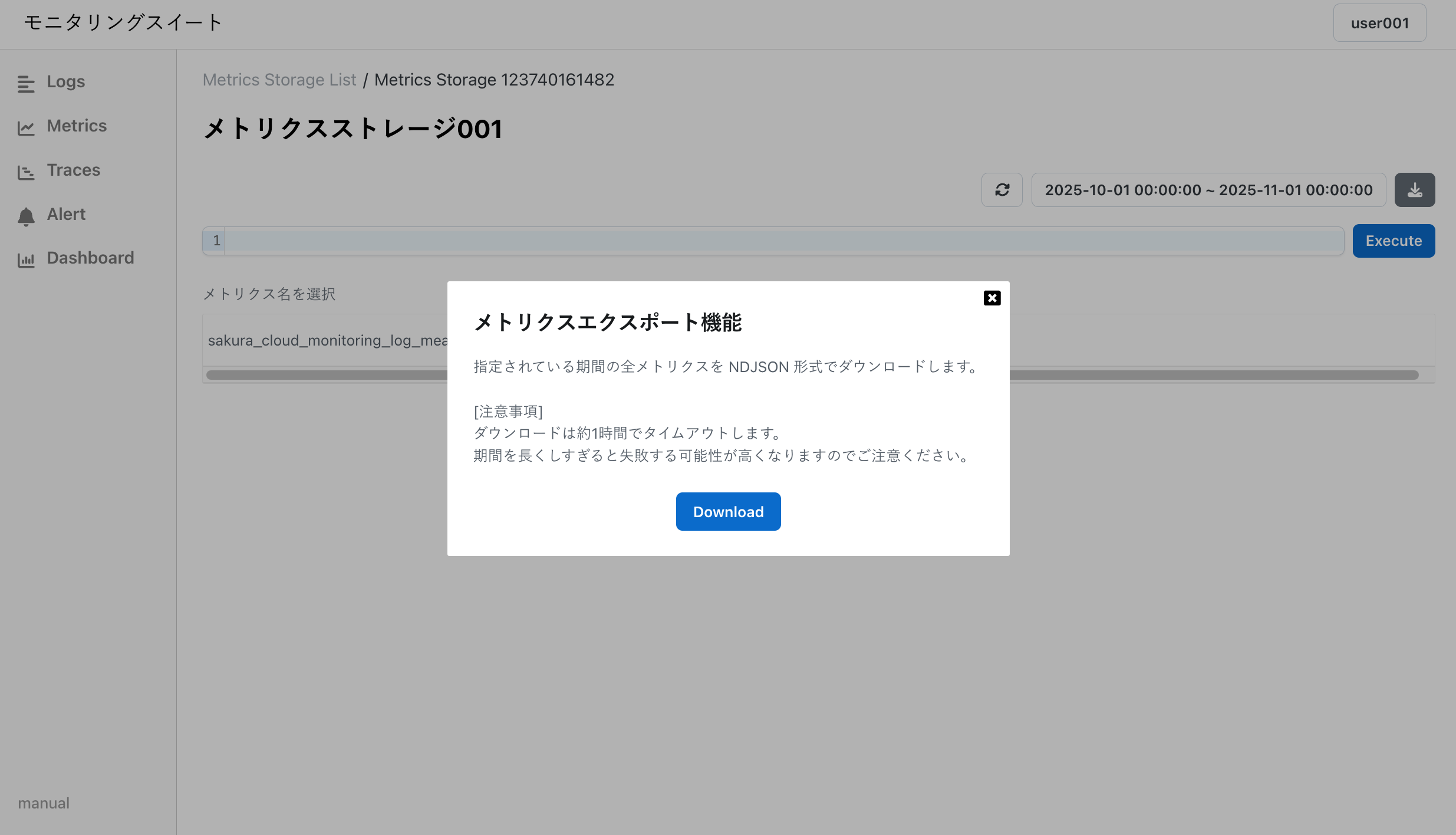Click the Alert bell icon
The height and width of the screenshot is (835, 1456).
[26, 216]
